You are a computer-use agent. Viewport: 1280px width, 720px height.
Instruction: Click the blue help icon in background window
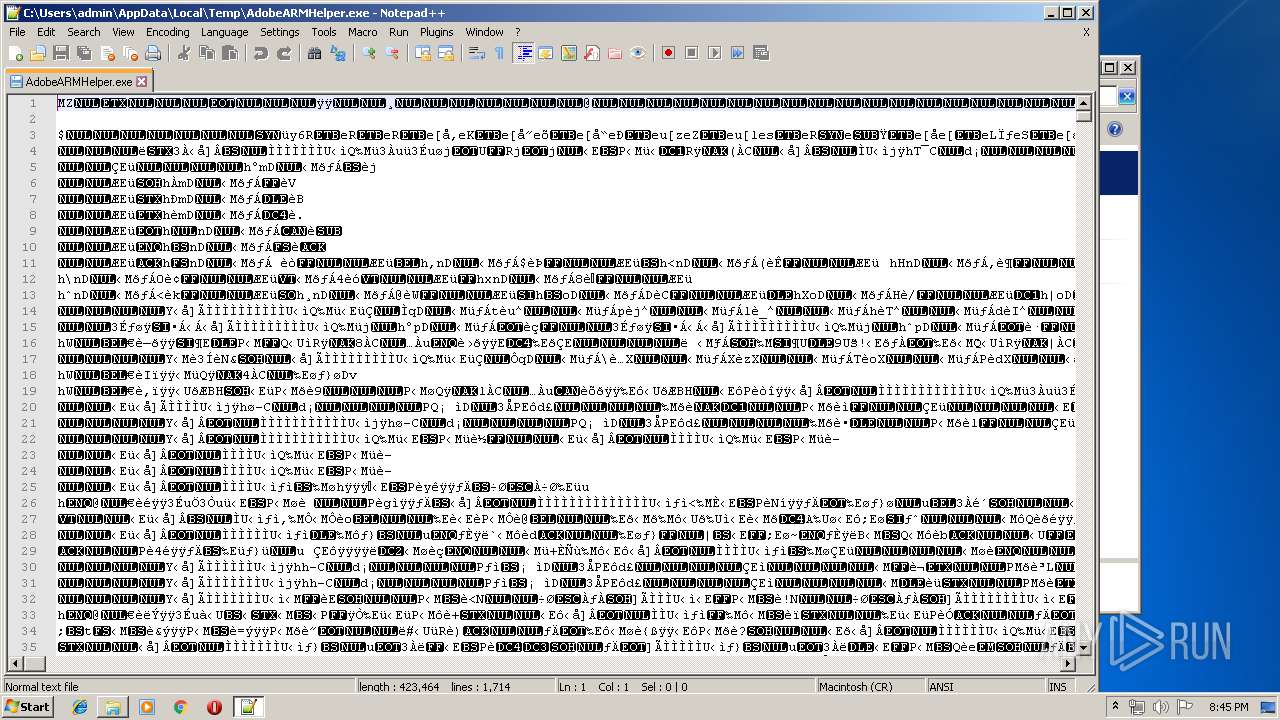pos(1115,129)
